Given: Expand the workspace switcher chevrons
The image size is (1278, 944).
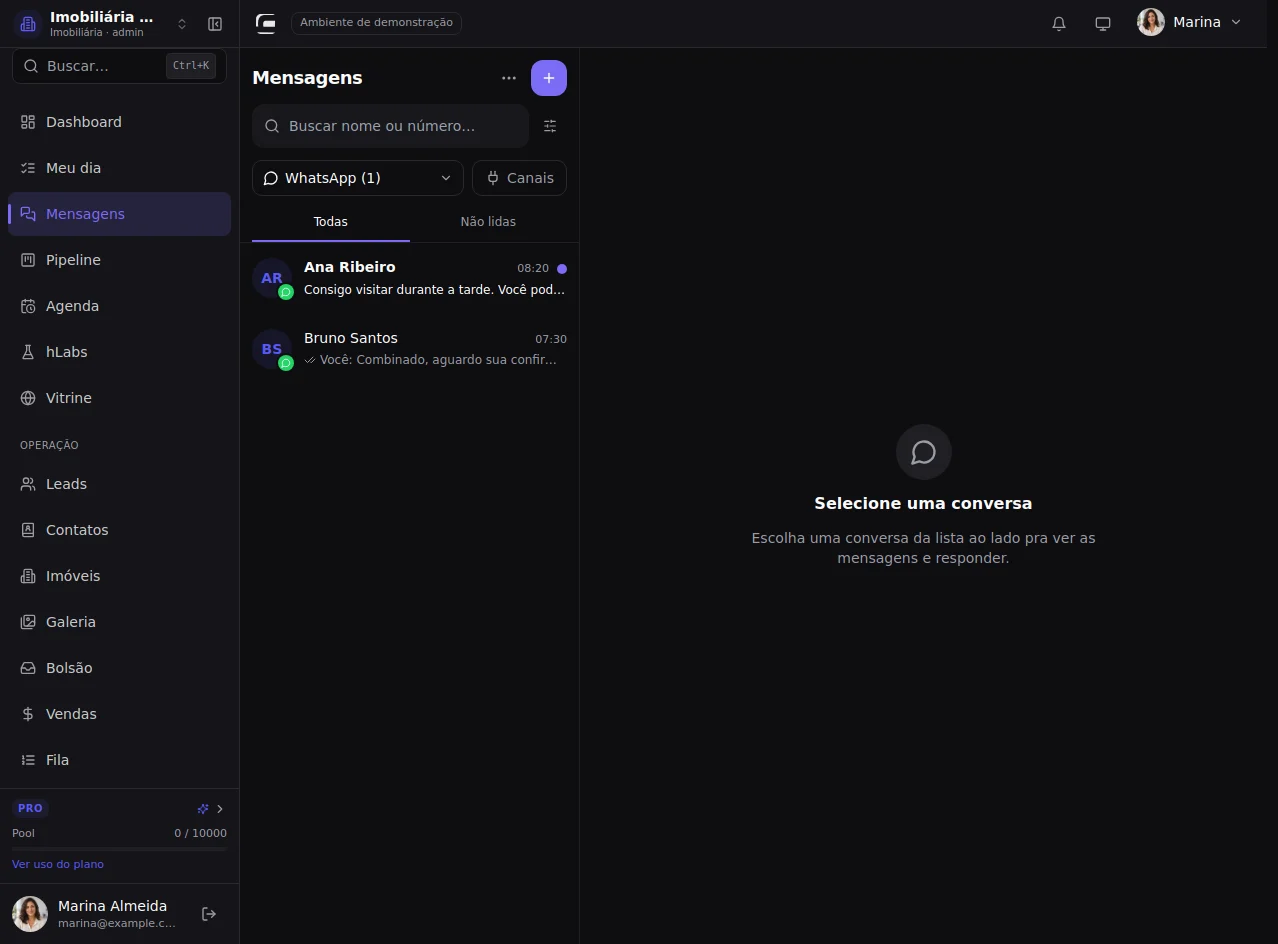Looking at the screenshot, I should click(x=182, y=24).
